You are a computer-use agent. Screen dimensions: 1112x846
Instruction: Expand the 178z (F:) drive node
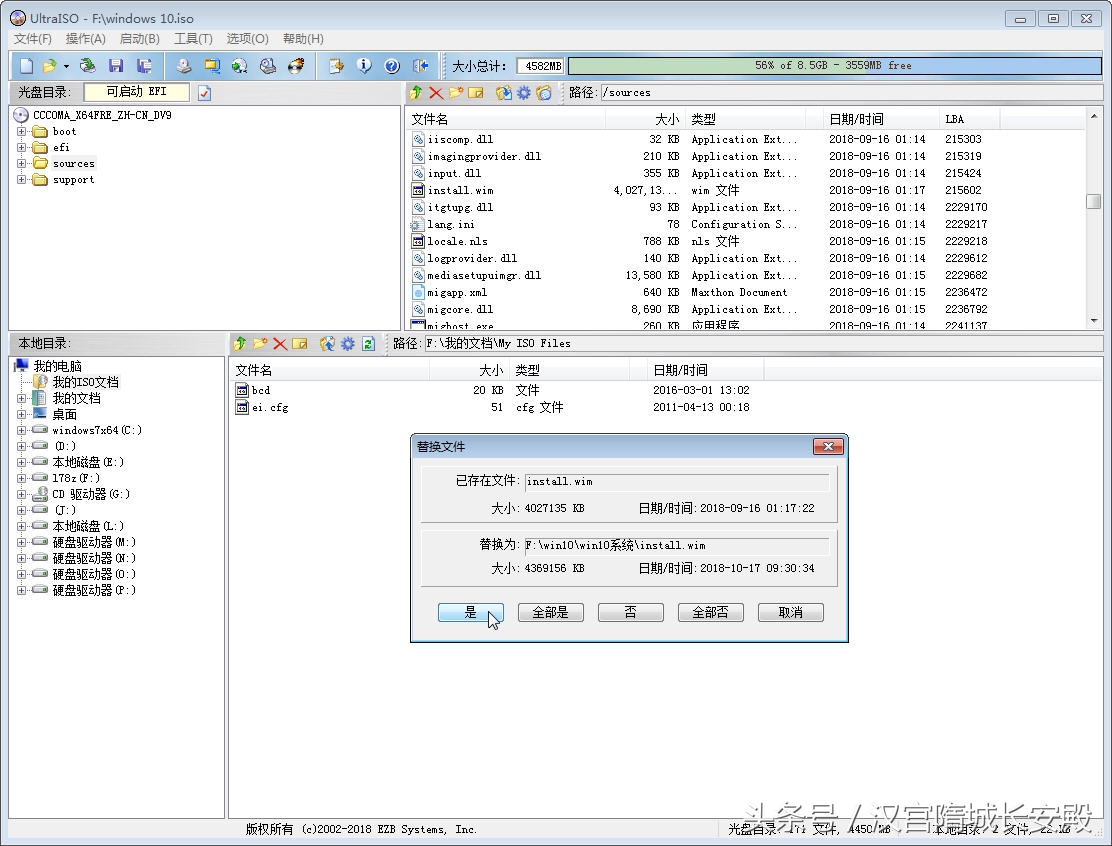click(21, 478)
